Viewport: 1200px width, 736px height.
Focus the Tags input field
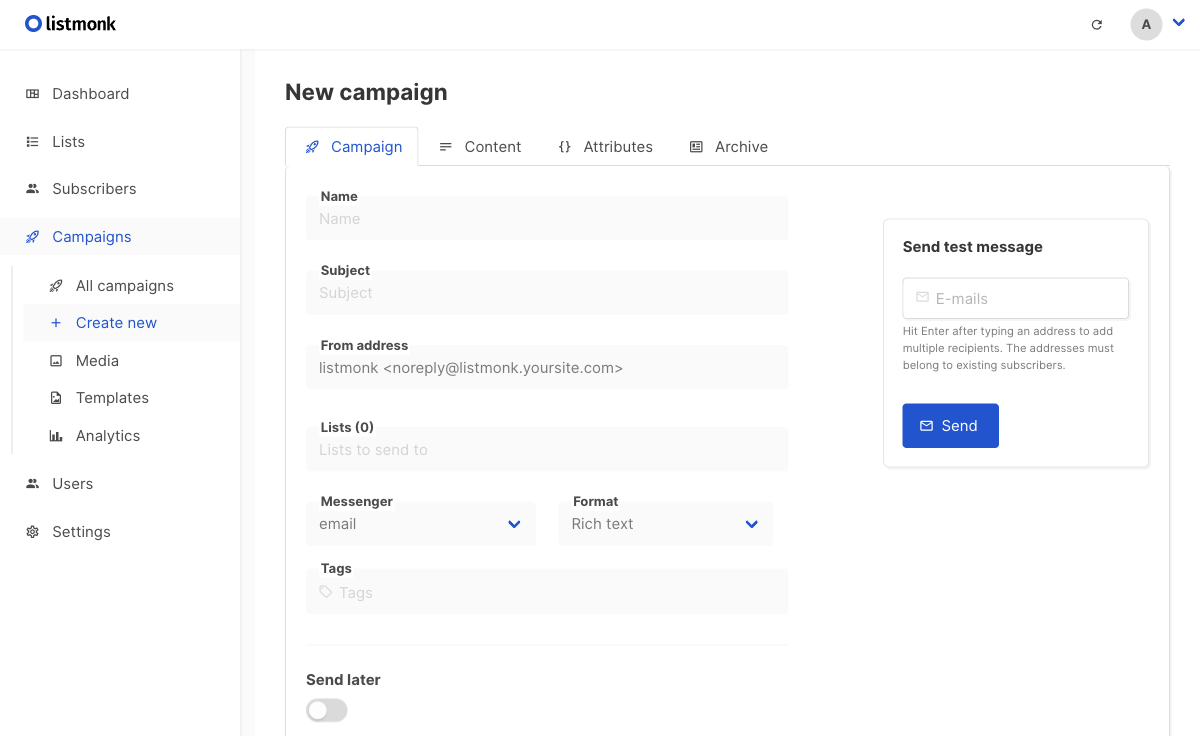[547, 592]
